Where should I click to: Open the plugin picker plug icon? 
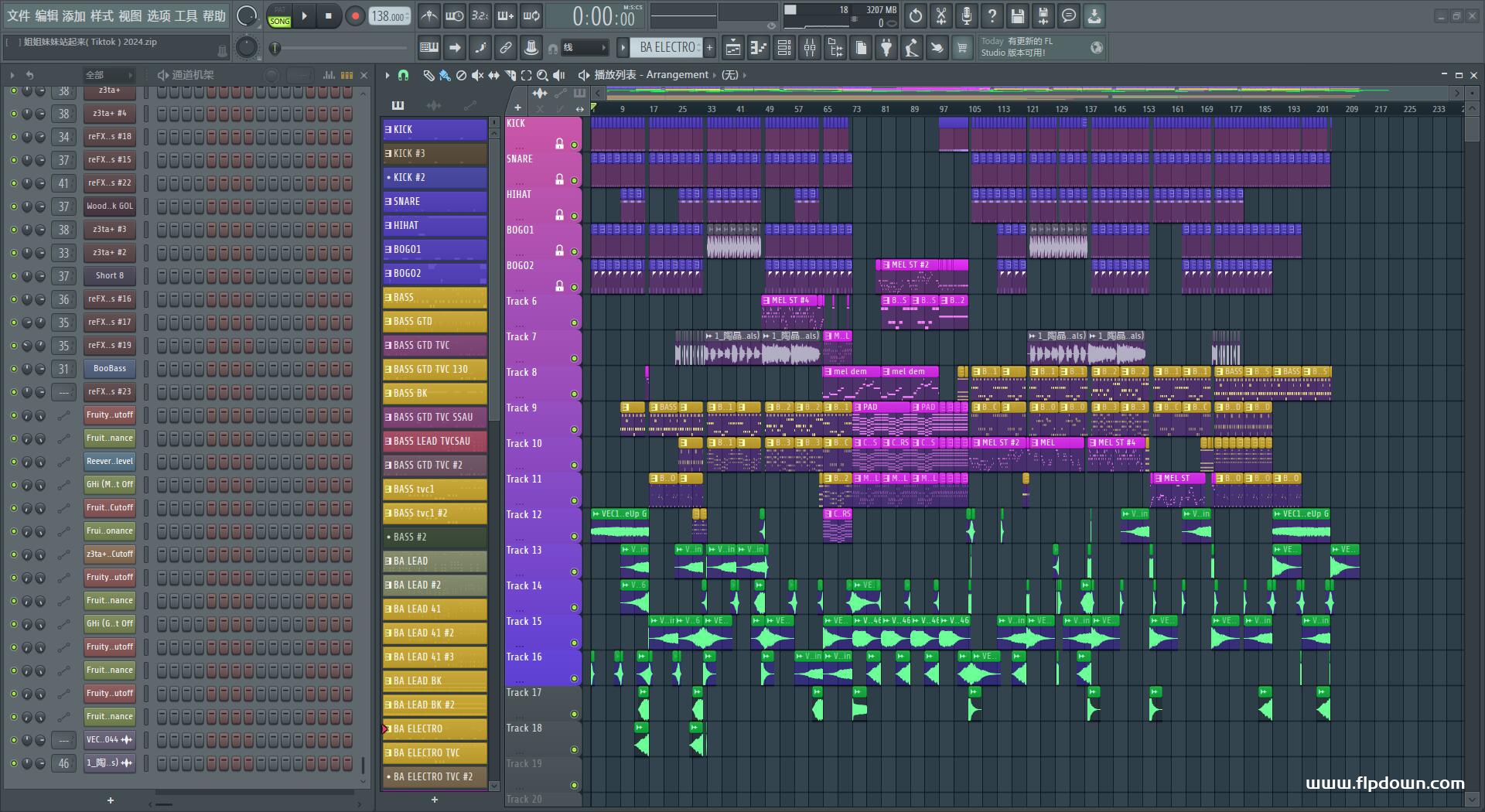point(886,48)
